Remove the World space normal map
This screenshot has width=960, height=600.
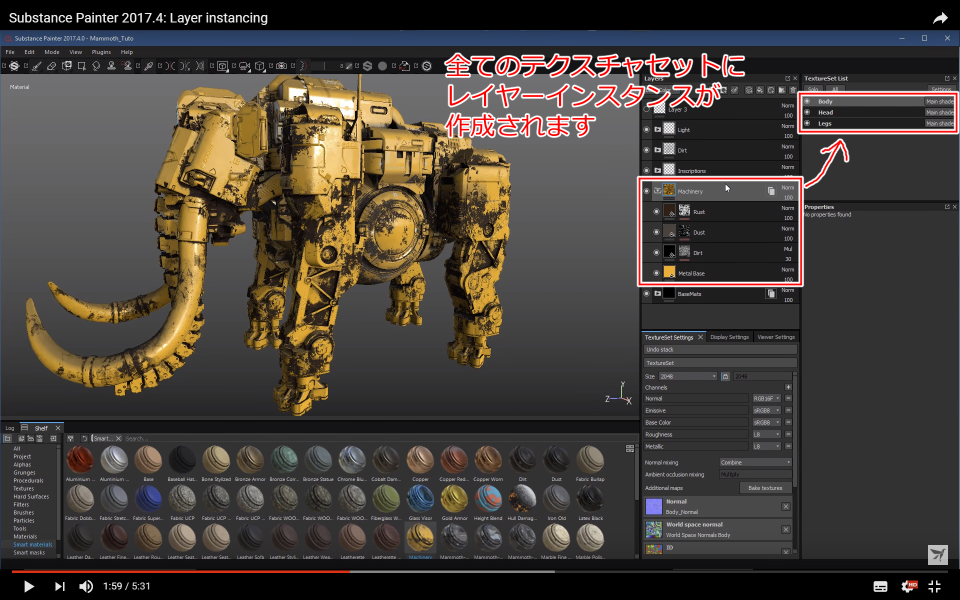pyautogui.click(x=786, y=530)
